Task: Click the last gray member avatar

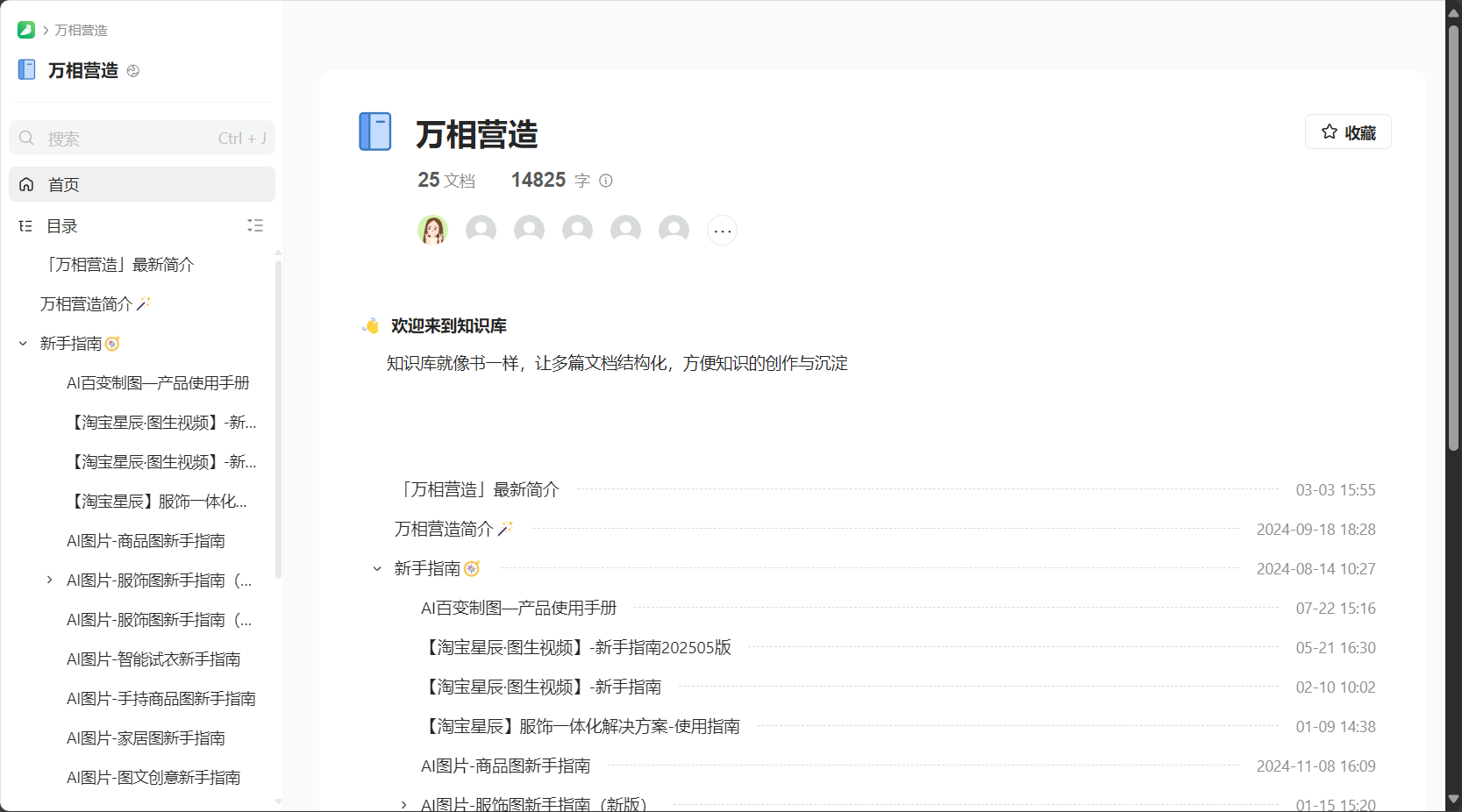Action: [674, 230]
